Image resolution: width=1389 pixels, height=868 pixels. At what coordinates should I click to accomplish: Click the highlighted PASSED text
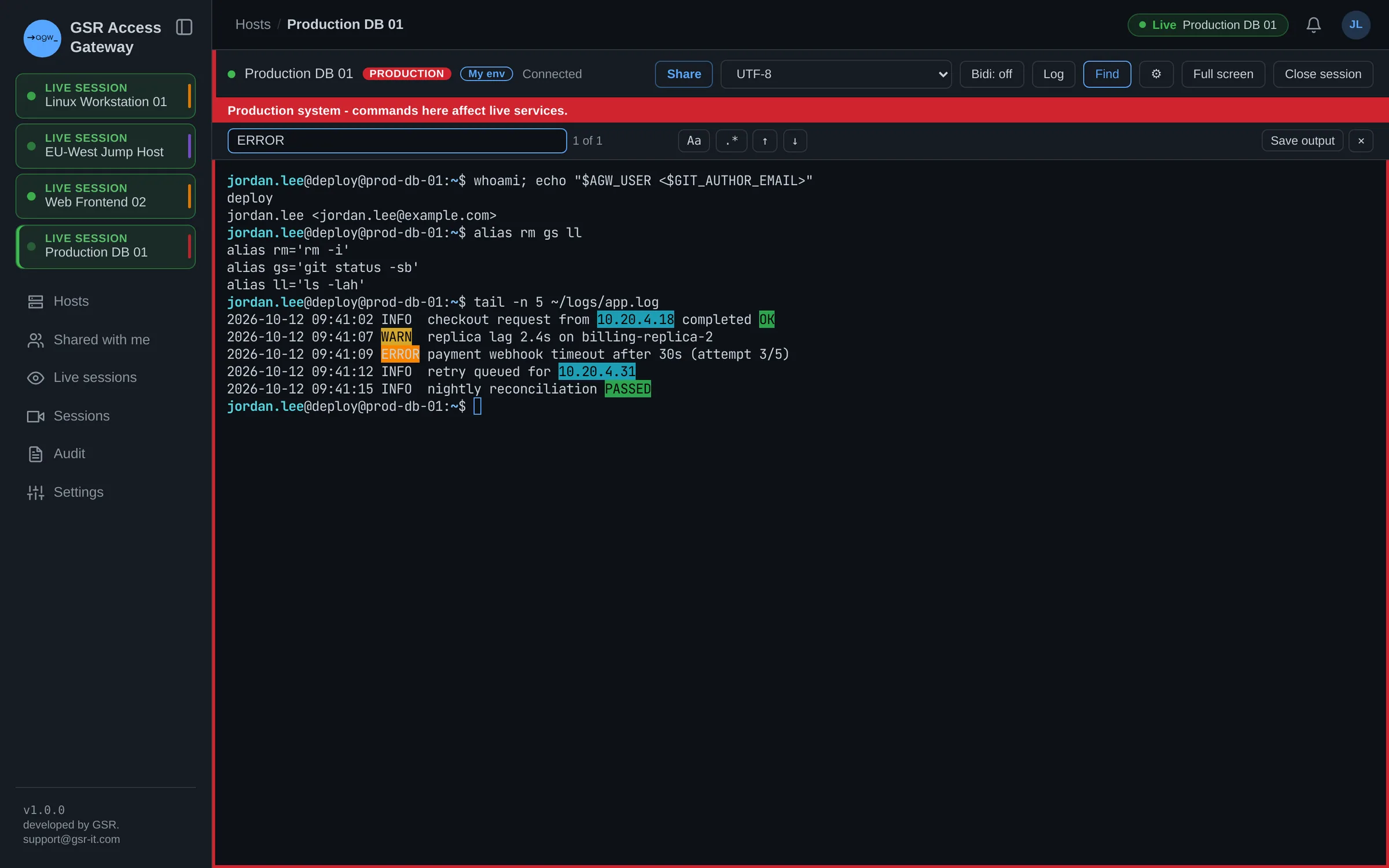(x=628, y=389)
